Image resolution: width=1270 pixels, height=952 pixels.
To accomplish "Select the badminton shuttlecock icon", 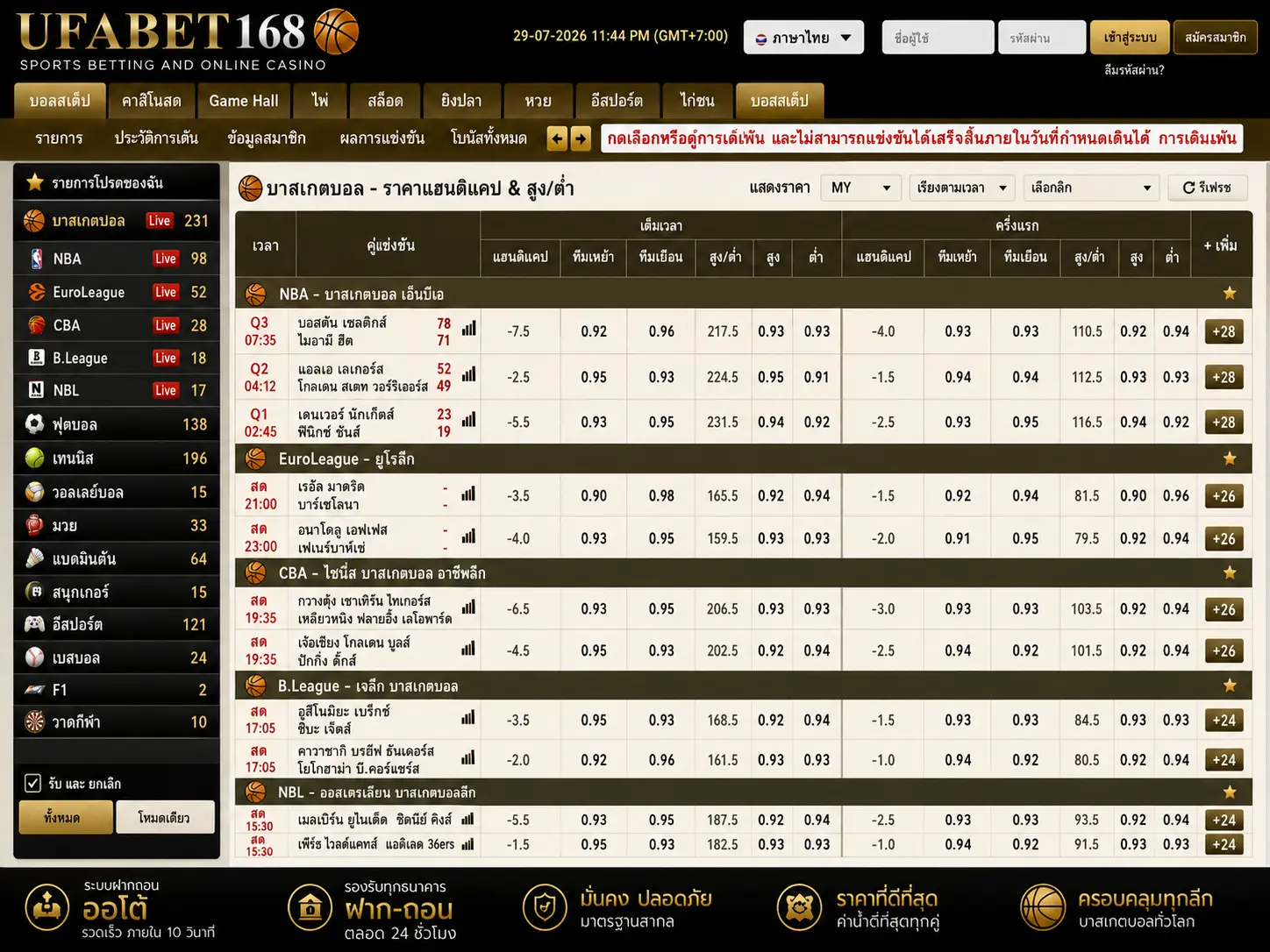I will tap(34, 558).
